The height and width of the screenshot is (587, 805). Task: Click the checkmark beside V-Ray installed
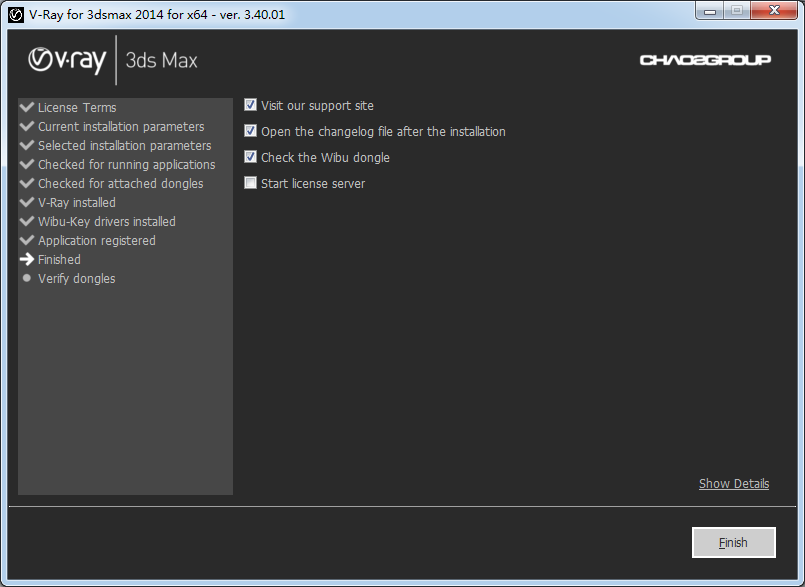coord(27,202)
